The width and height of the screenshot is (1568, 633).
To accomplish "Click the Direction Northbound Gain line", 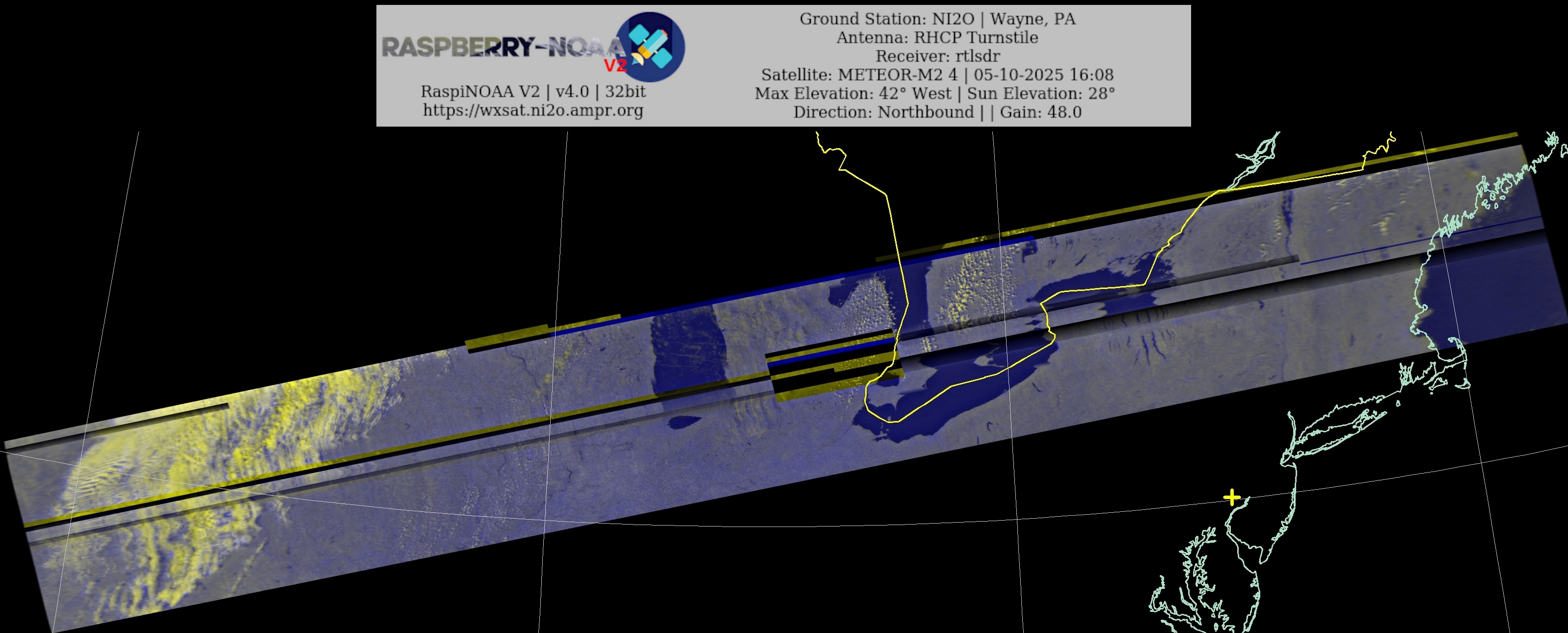I will [937, 112].
